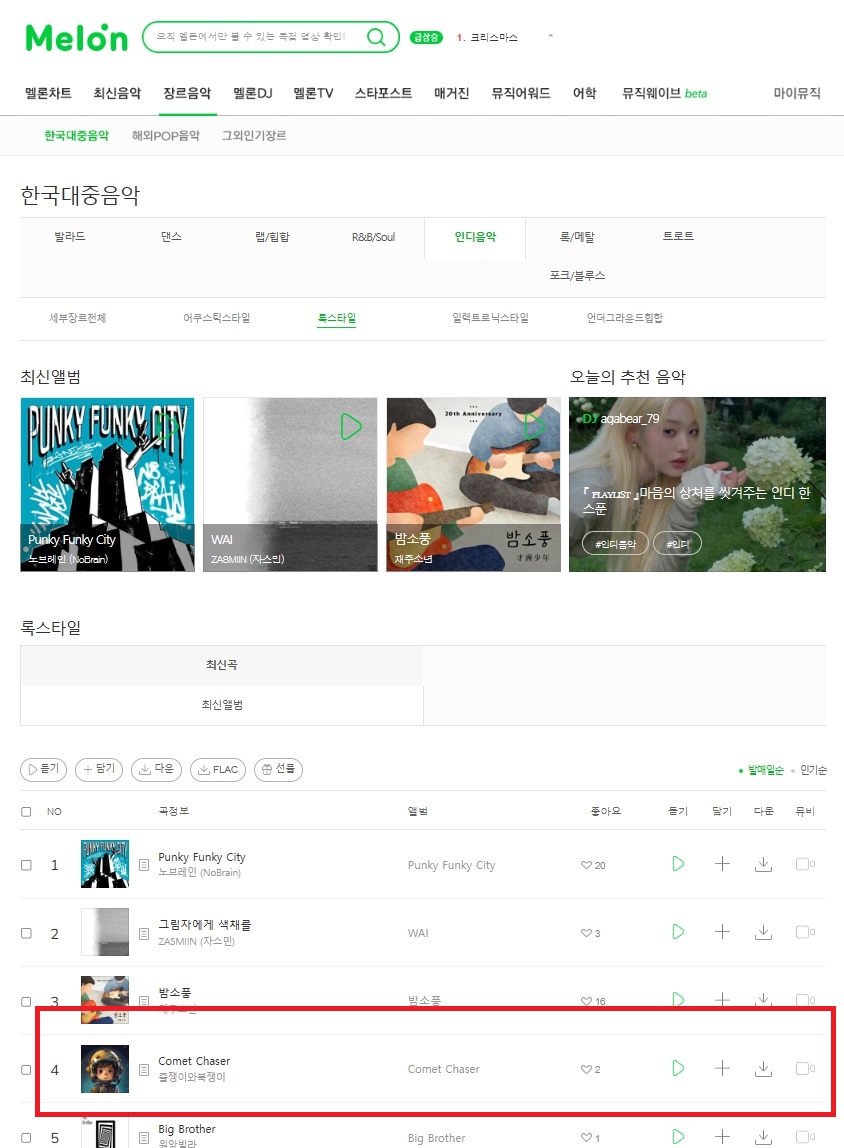The height and width of the screenshot is (1148, 844).
Task: Open the recommended playlist by DJ aqabear_79
Action: click(697, 484)
